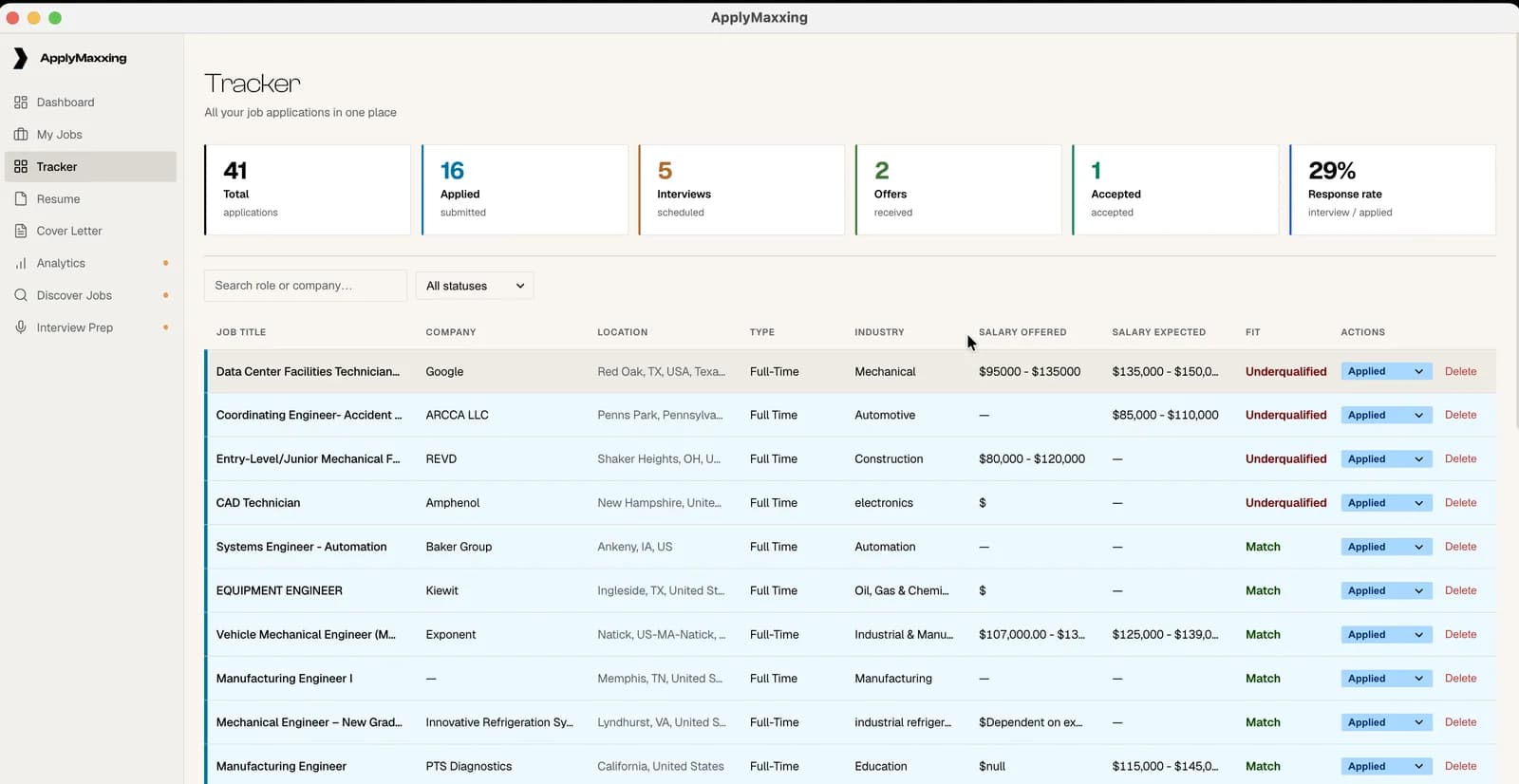This screenshot has width=1519, height=784.
Task: Delete the REVD application
Action: 1460,458
